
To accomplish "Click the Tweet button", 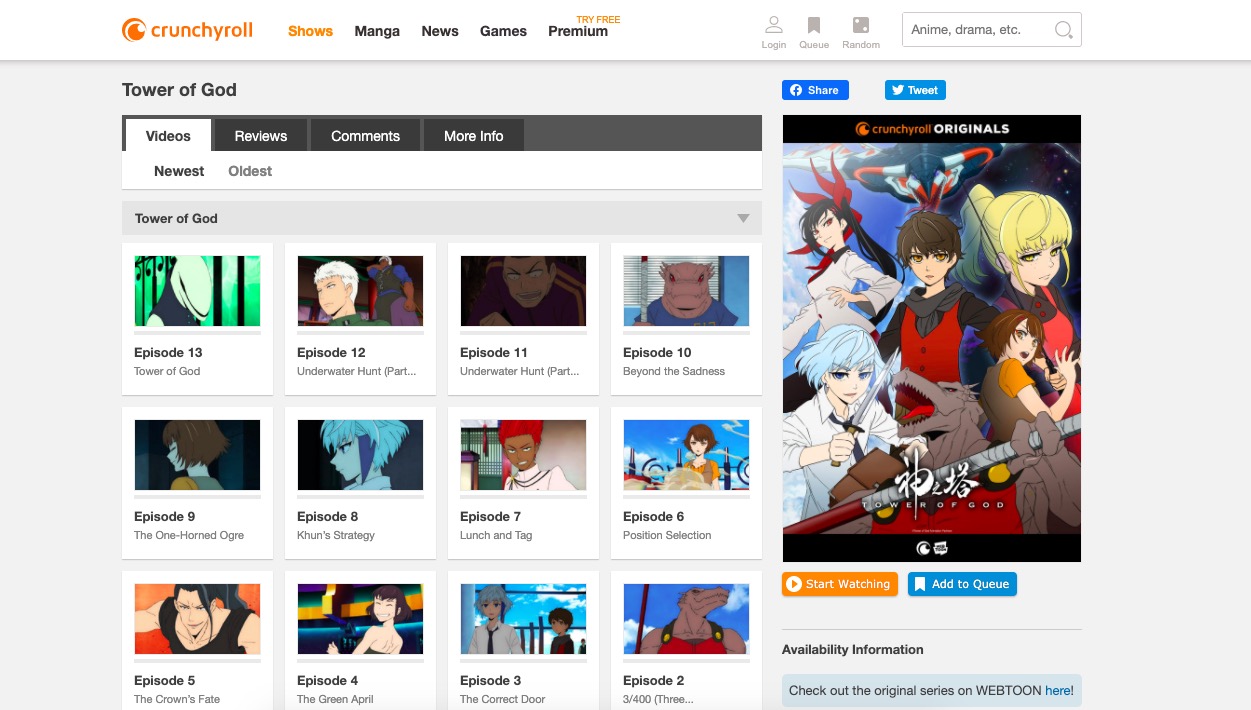I will pos(914,90).
